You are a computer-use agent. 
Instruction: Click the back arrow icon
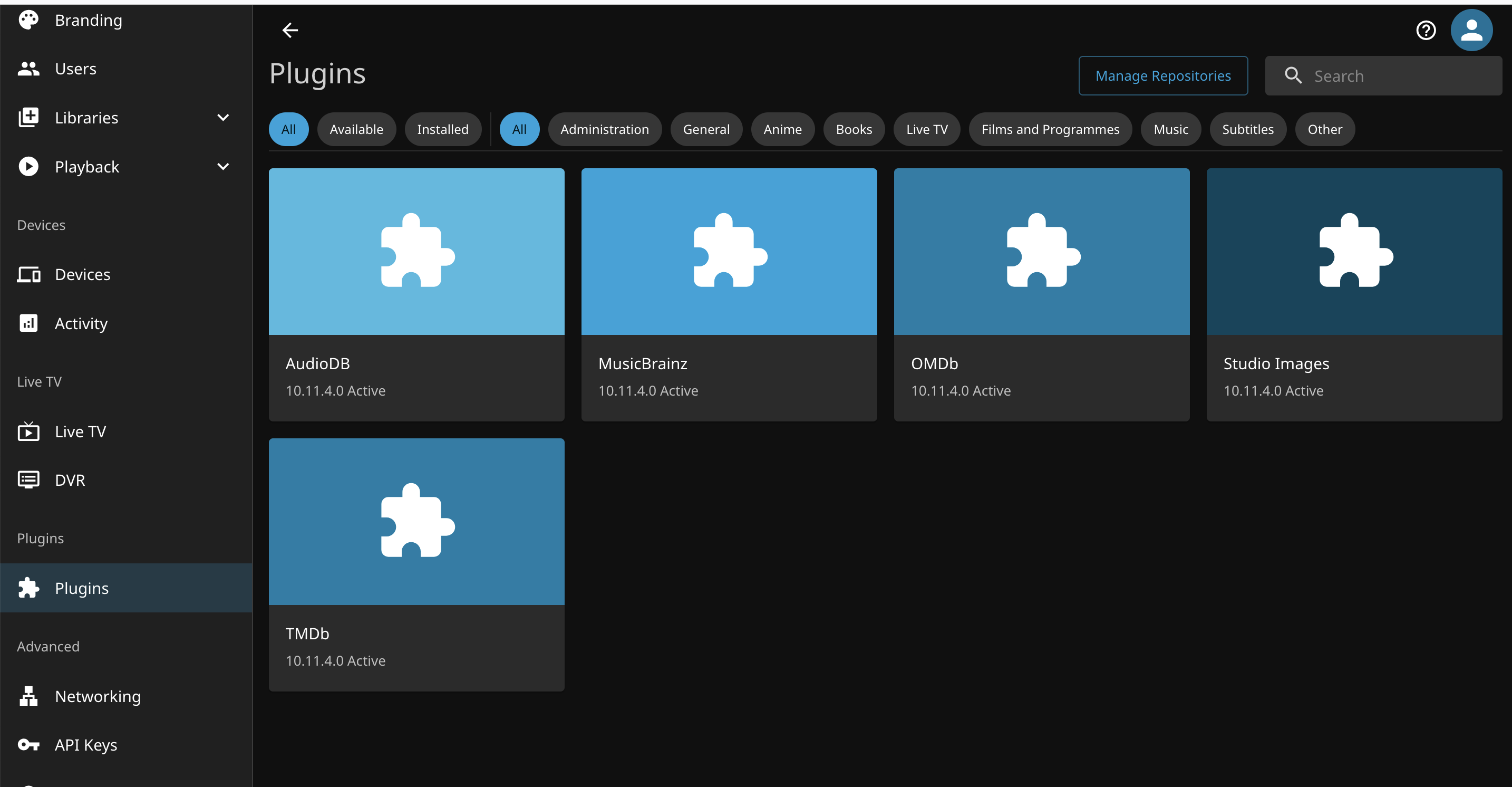pyautogui.click(x=290, y=30)
